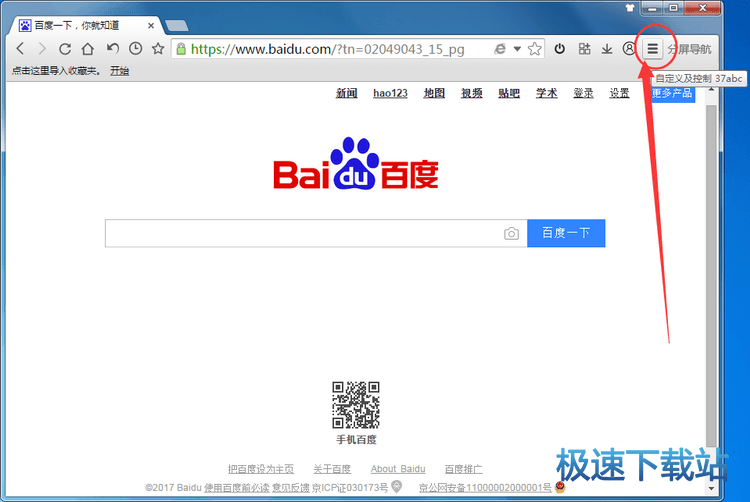The image size is (750, 502).
Task: Click the camera image search icon
Action: pyautogui.click(x=511, y=233)
